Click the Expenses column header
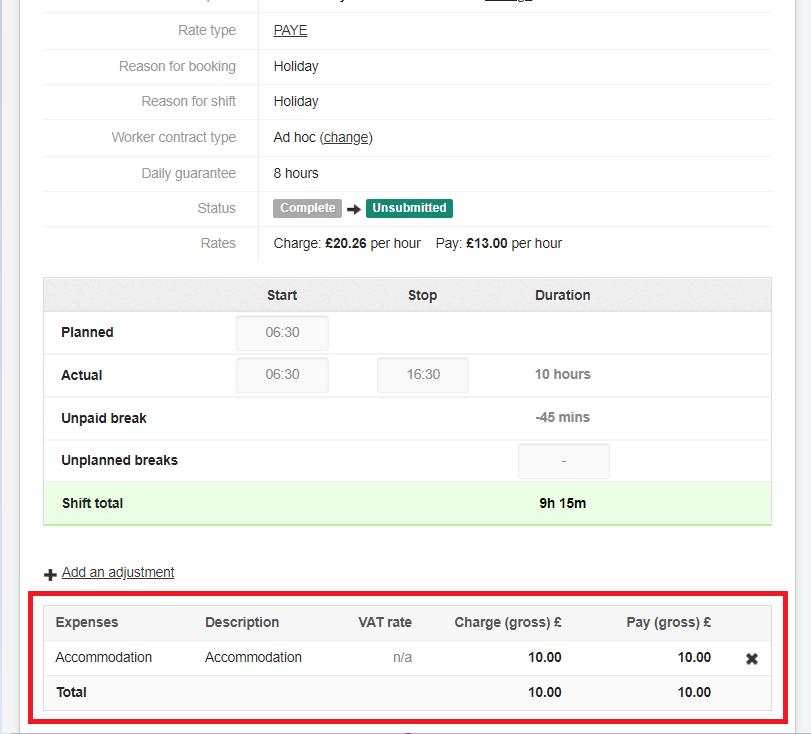811x734 pixels. tap(87, 622)
